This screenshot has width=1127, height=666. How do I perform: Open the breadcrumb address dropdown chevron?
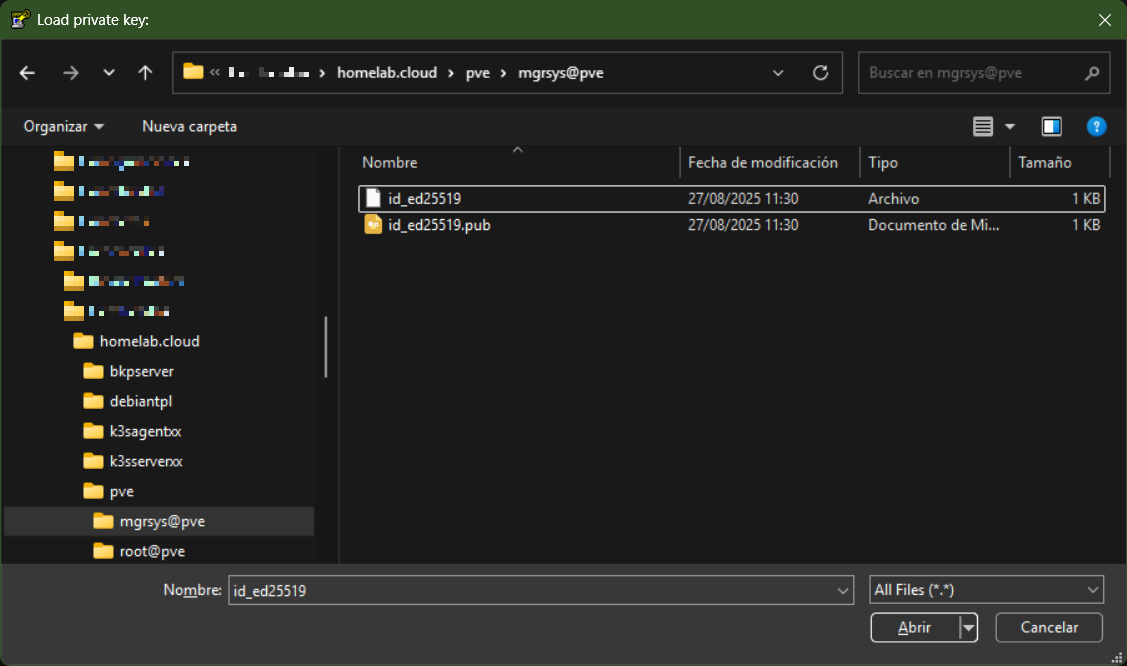[778, 72]
